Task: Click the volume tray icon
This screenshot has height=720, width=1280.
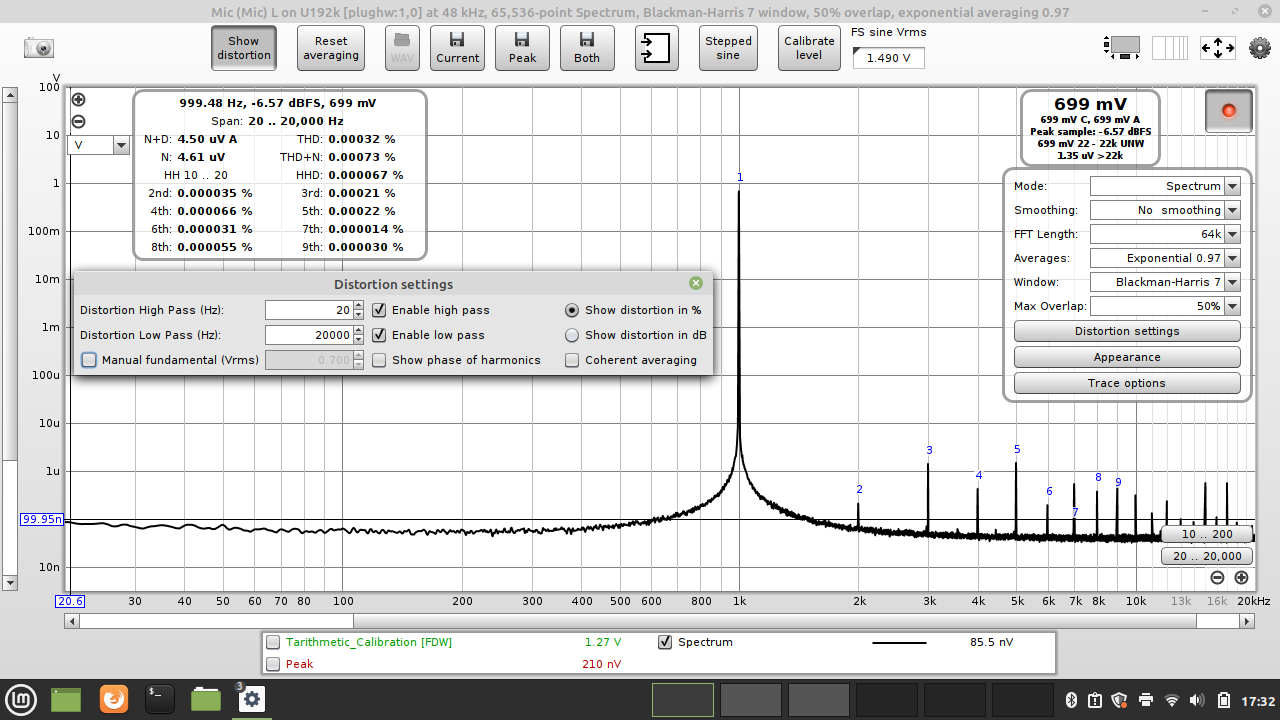Action: (1197, 700)
